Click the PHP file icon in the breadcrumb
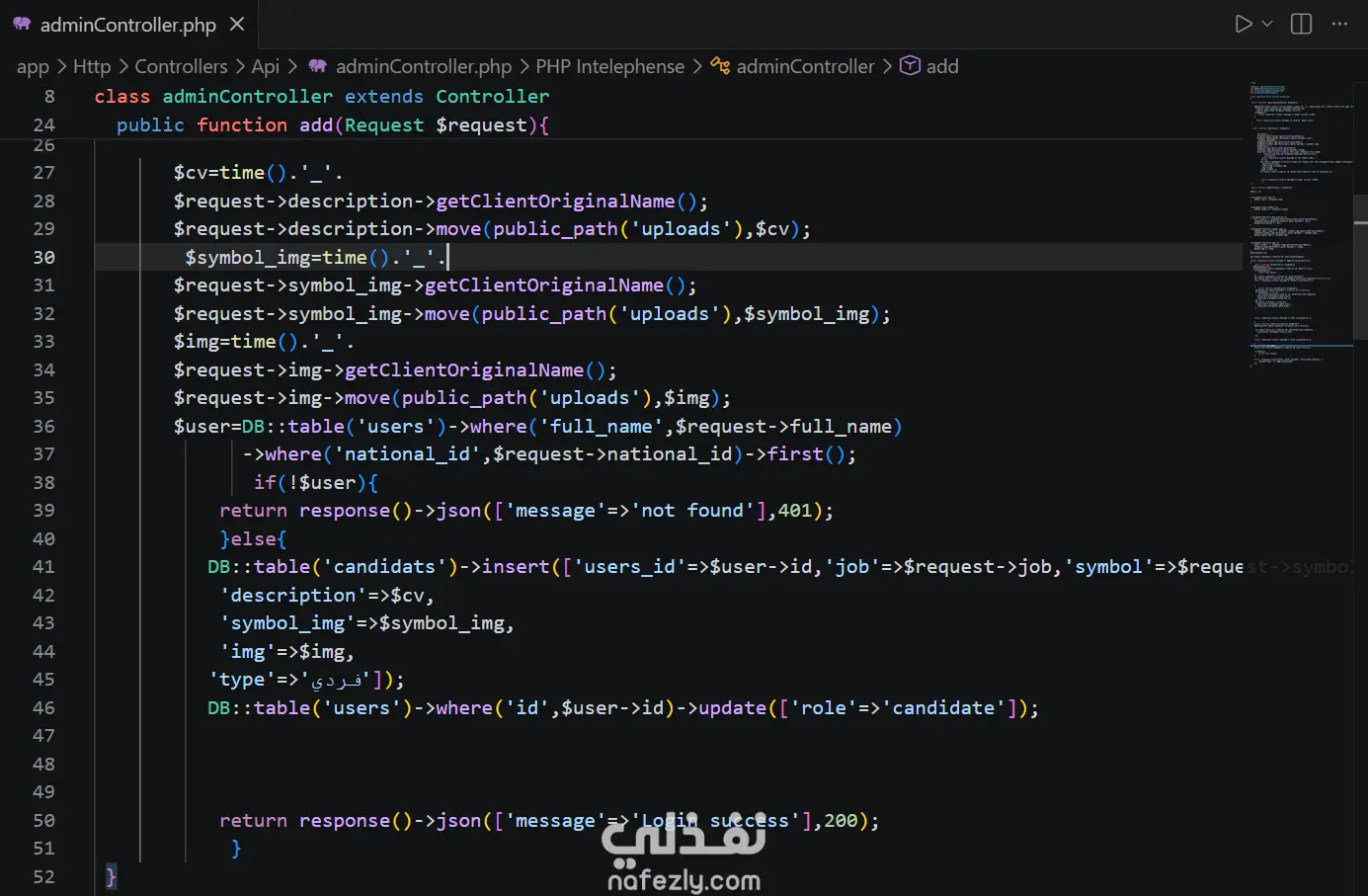The height and width of the screenshot is (896, 1368). [318, 66]
